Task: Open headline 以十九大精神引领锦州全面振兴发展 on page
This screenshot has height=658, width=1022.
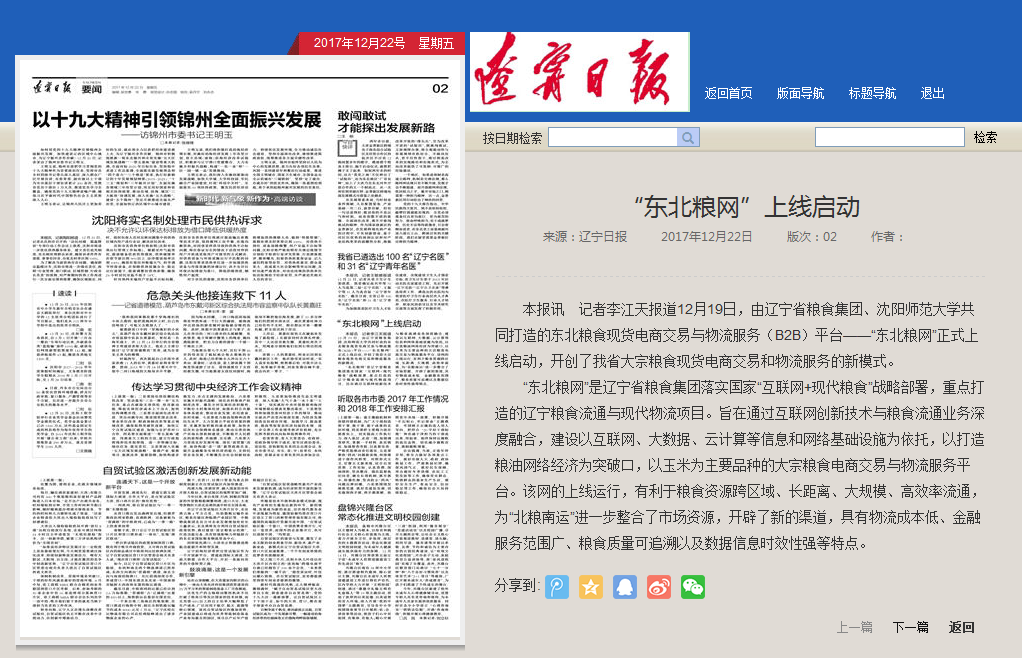Action: (177, 120)
